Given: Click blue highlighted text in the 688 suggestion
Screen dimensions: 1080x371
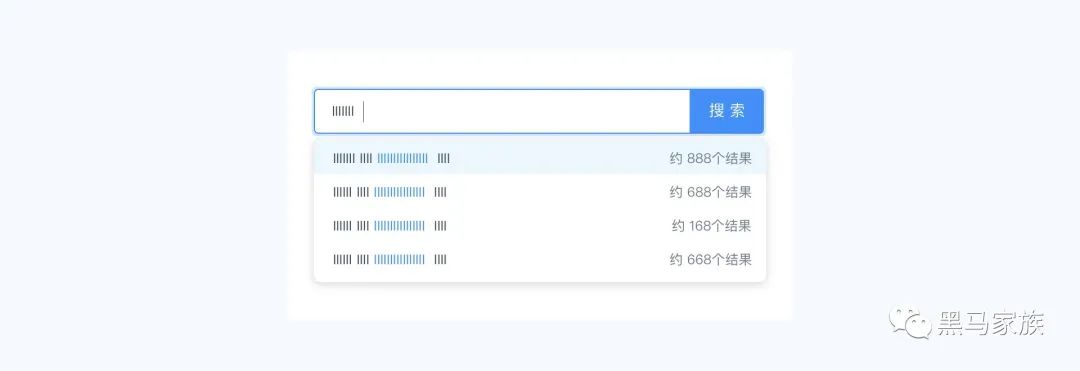Looking at the screenshot, I should [x=399, y=192].
